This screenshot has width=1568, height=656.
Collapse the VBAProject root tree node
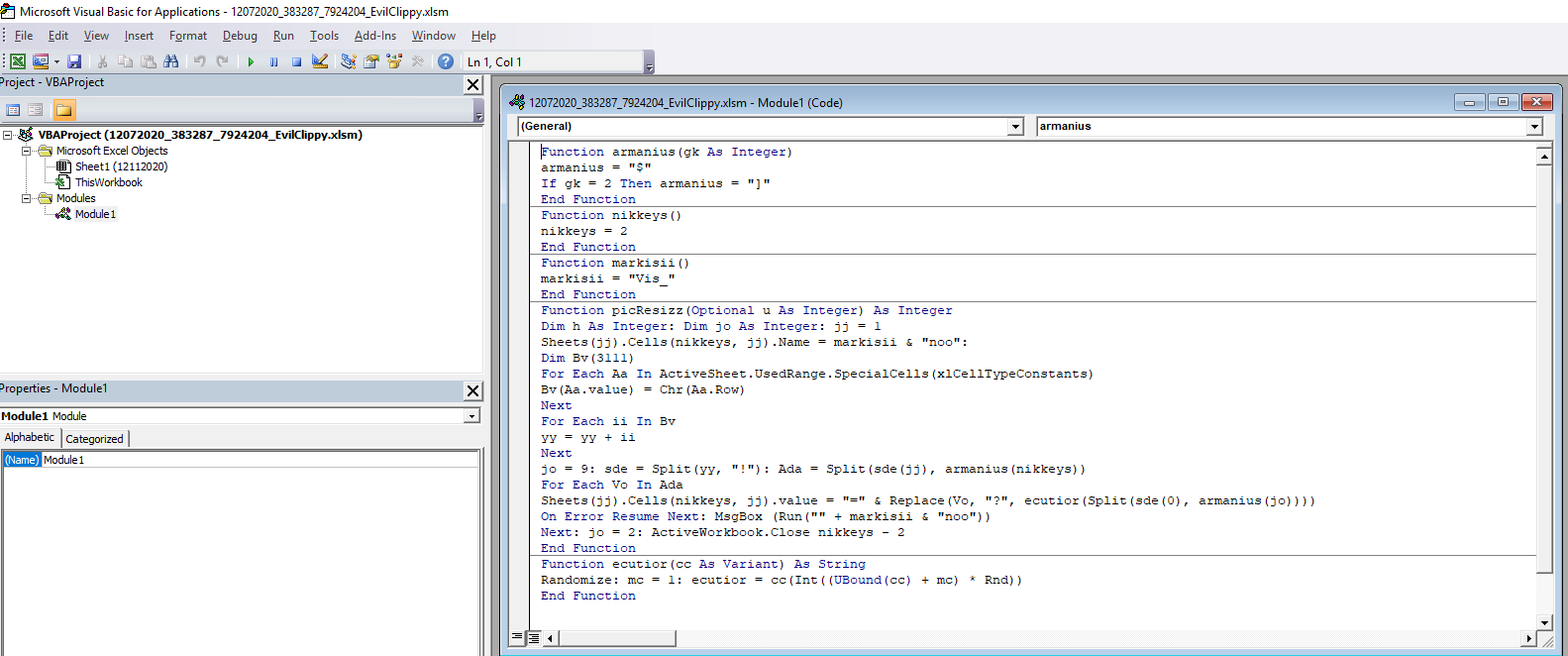pyautogui.click(x=8, y=135)
